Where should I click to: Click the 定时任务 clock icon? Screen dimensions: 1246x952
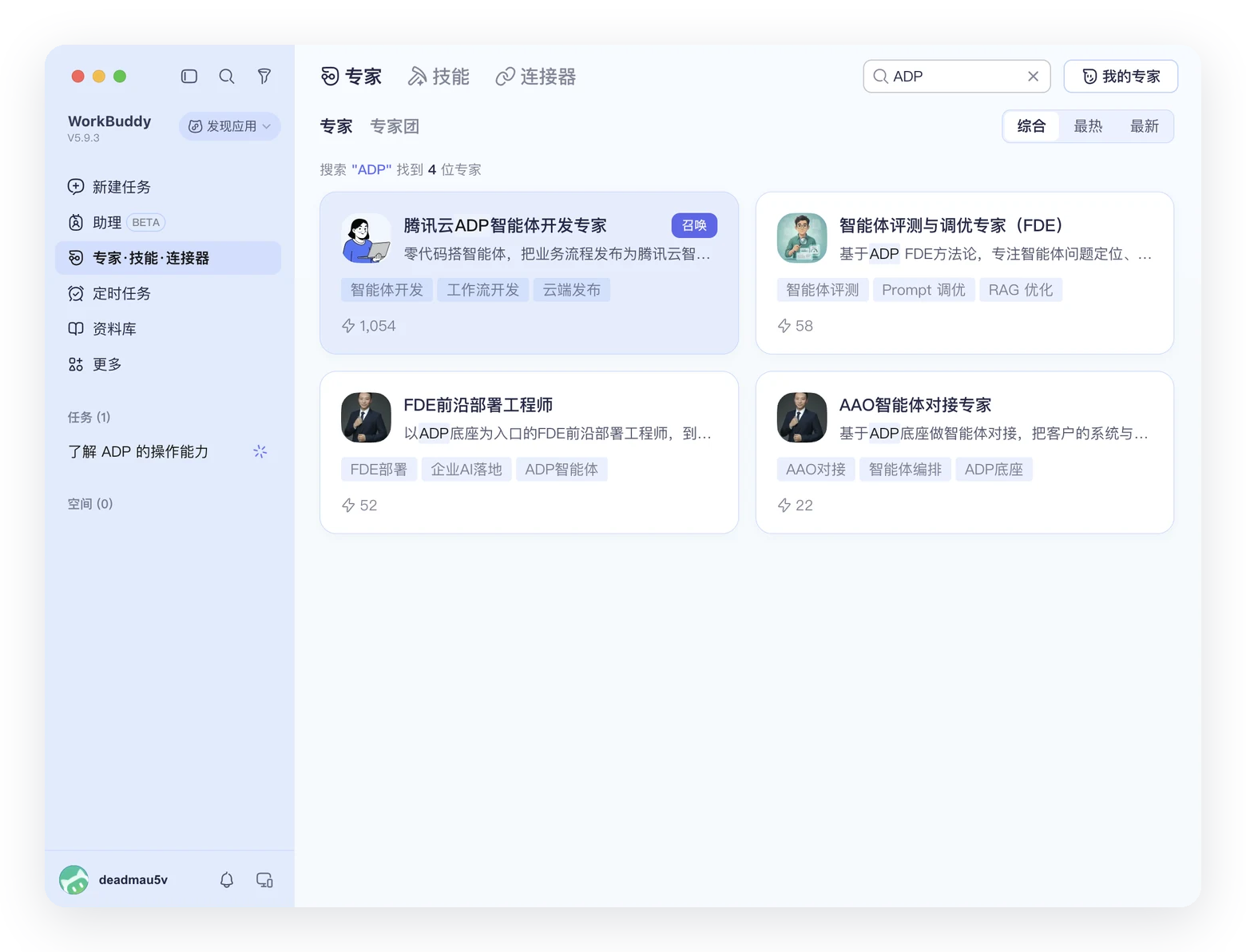[76, 294]
